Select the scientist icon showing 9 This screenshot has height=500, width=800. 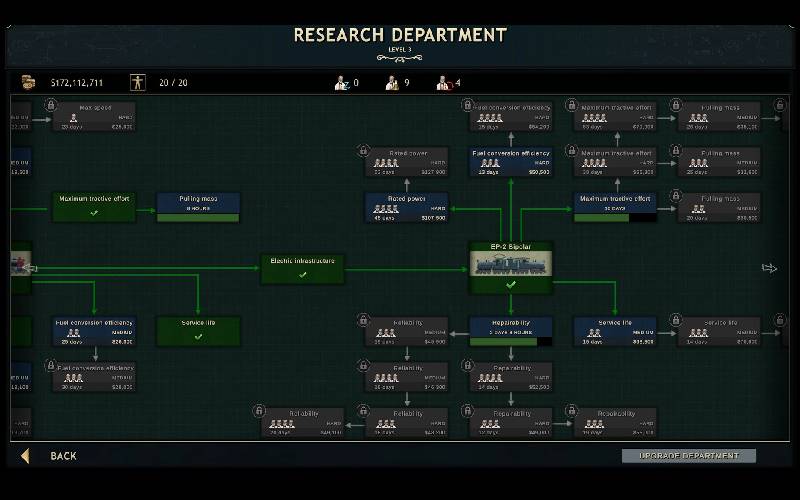(x=392, y=82)
